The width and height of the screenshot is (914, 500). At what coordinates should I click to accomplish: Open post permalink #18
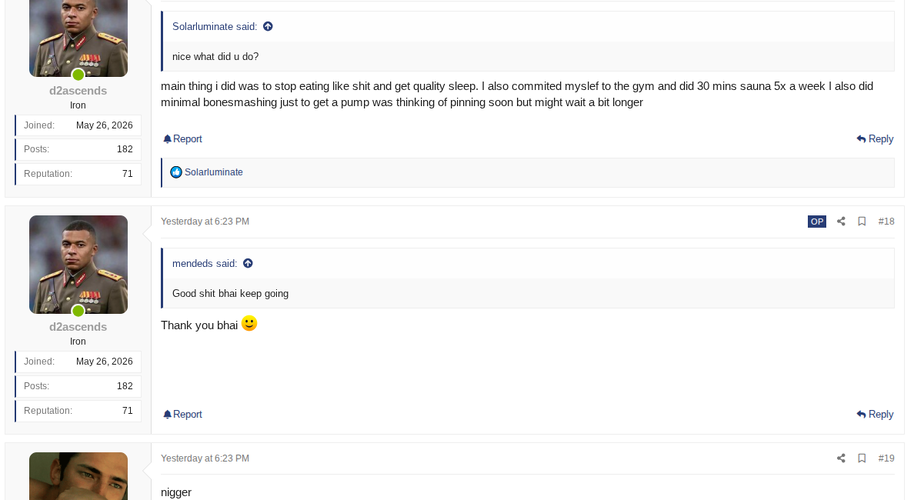click(x=886, y=221)
